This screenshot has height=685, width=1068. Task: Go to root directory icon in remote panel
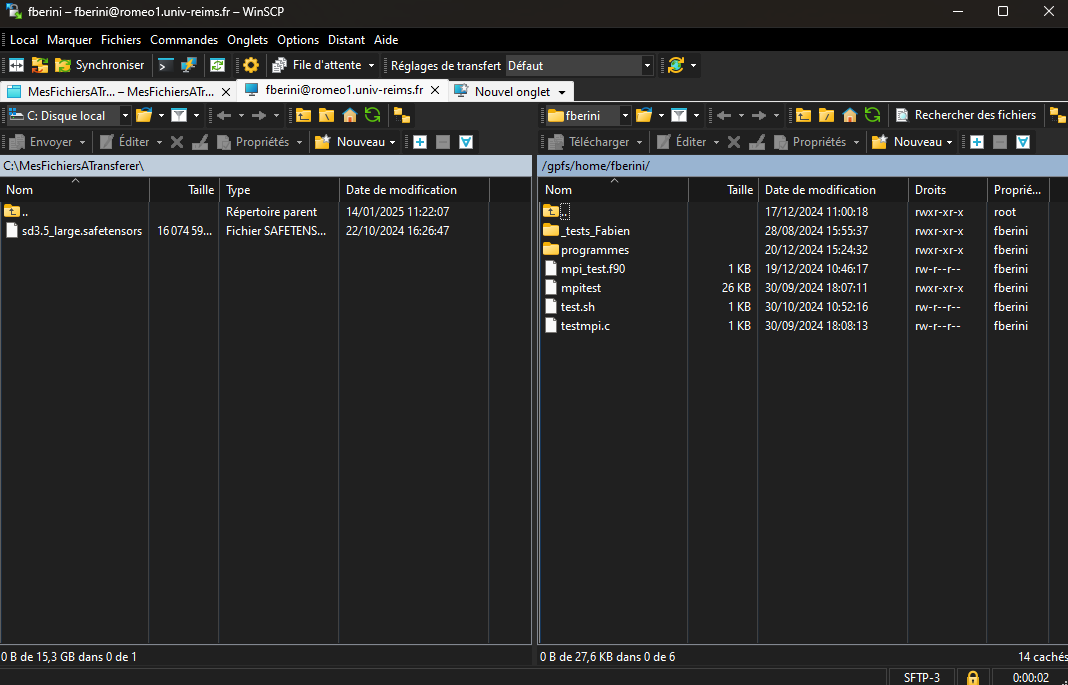coord(826,116)
